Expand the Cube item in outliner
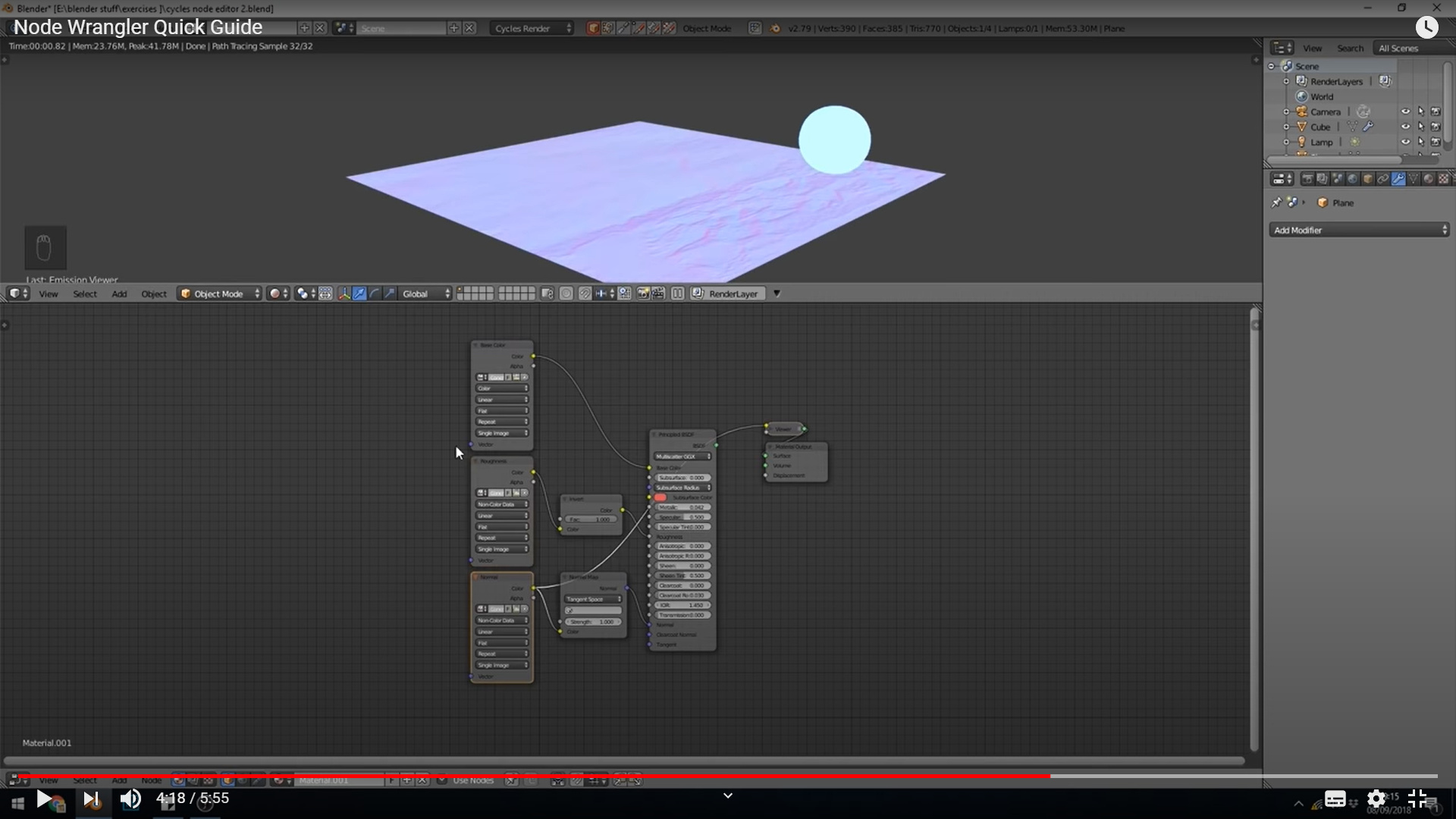 [1287, 127]
